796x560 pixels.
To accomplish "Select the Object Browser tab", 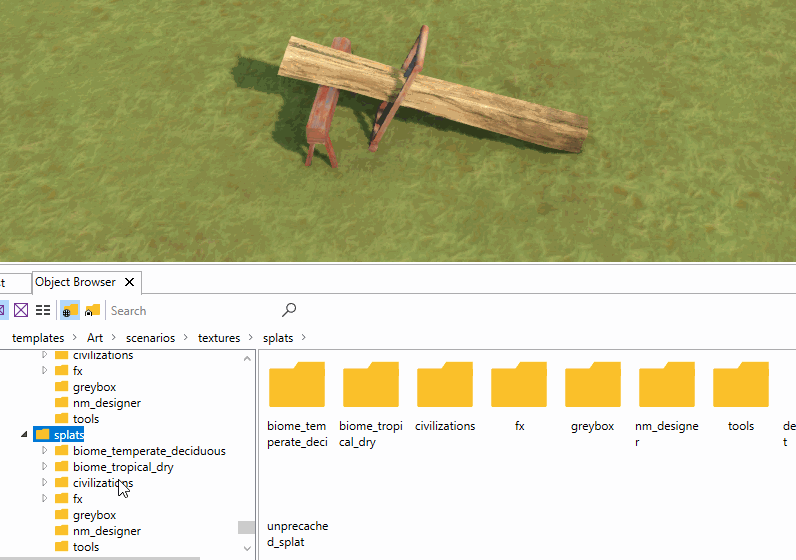I will pos(75,282).
